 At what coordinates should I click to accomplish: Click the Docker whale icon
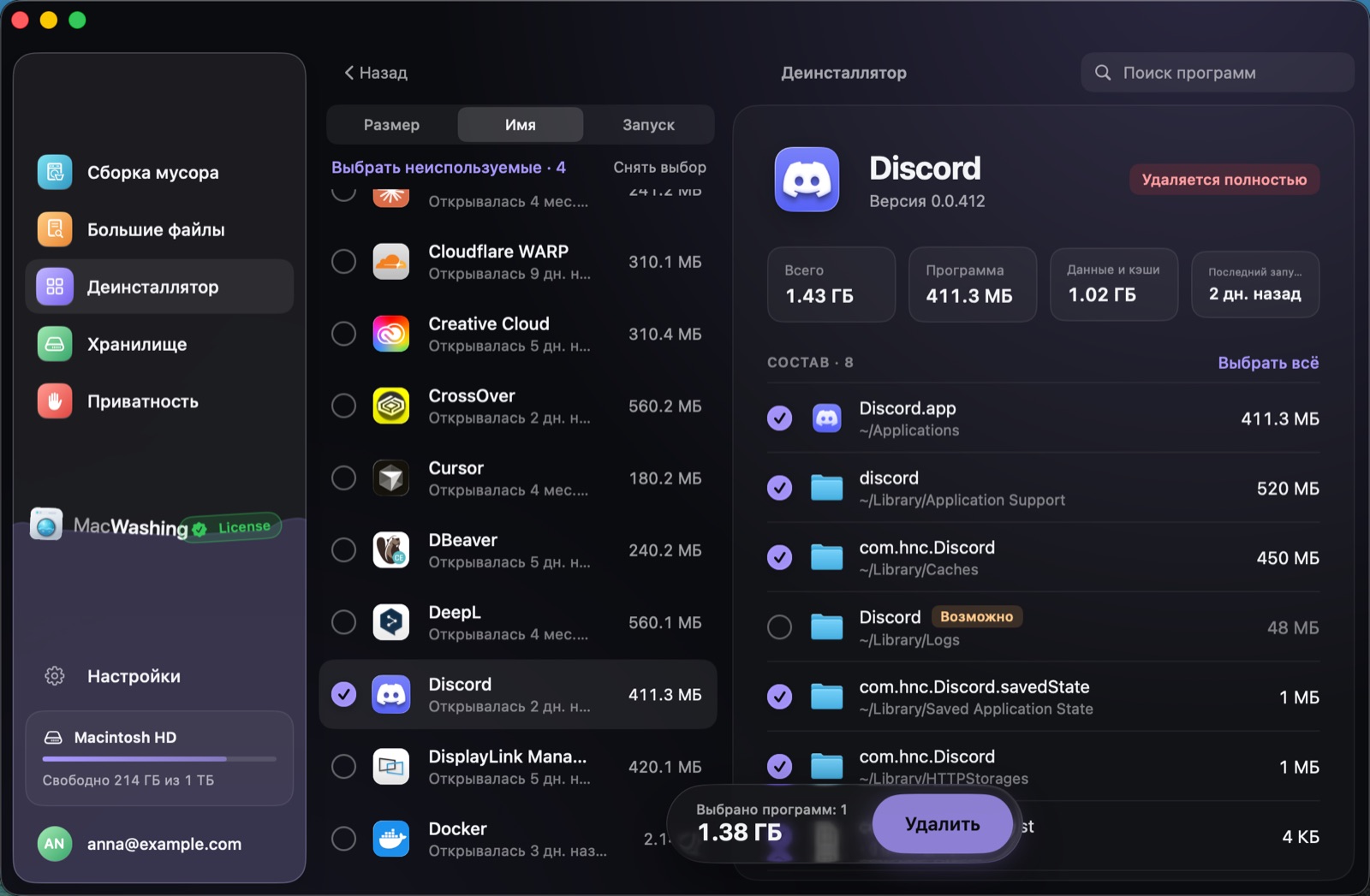point(391,839)
